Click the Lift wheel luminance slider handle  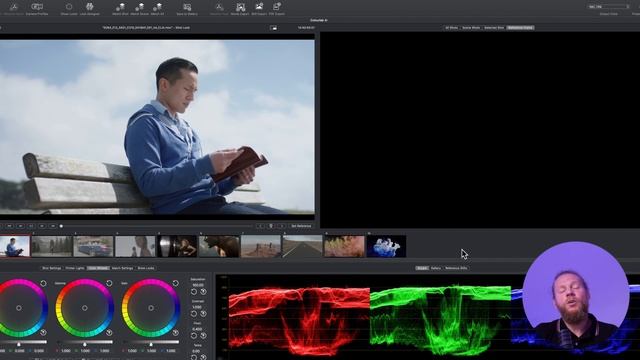point(19,344)
